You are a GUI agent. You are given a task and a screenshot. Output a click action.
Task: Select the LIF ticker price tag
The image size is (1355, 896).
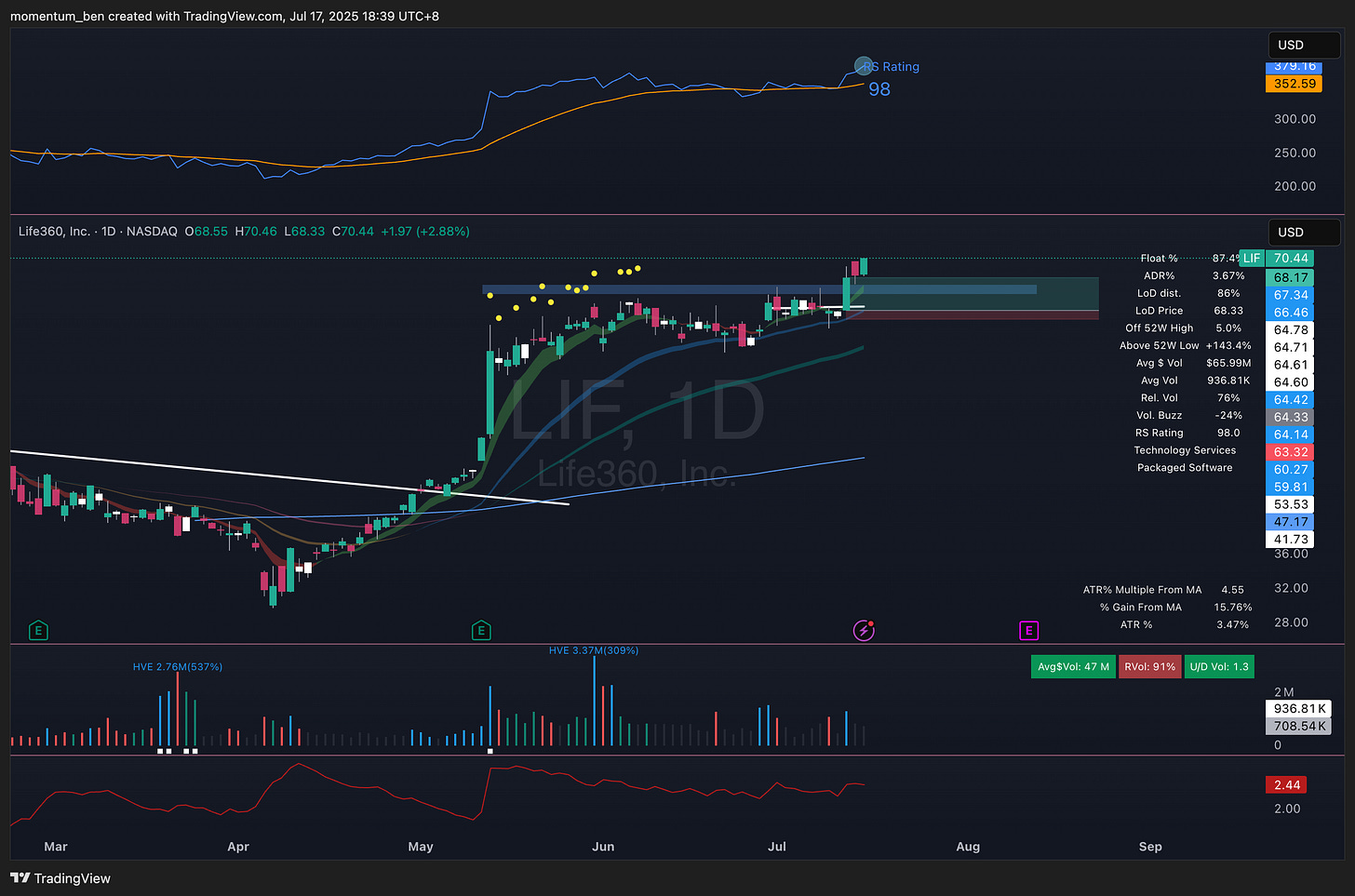1252,258
